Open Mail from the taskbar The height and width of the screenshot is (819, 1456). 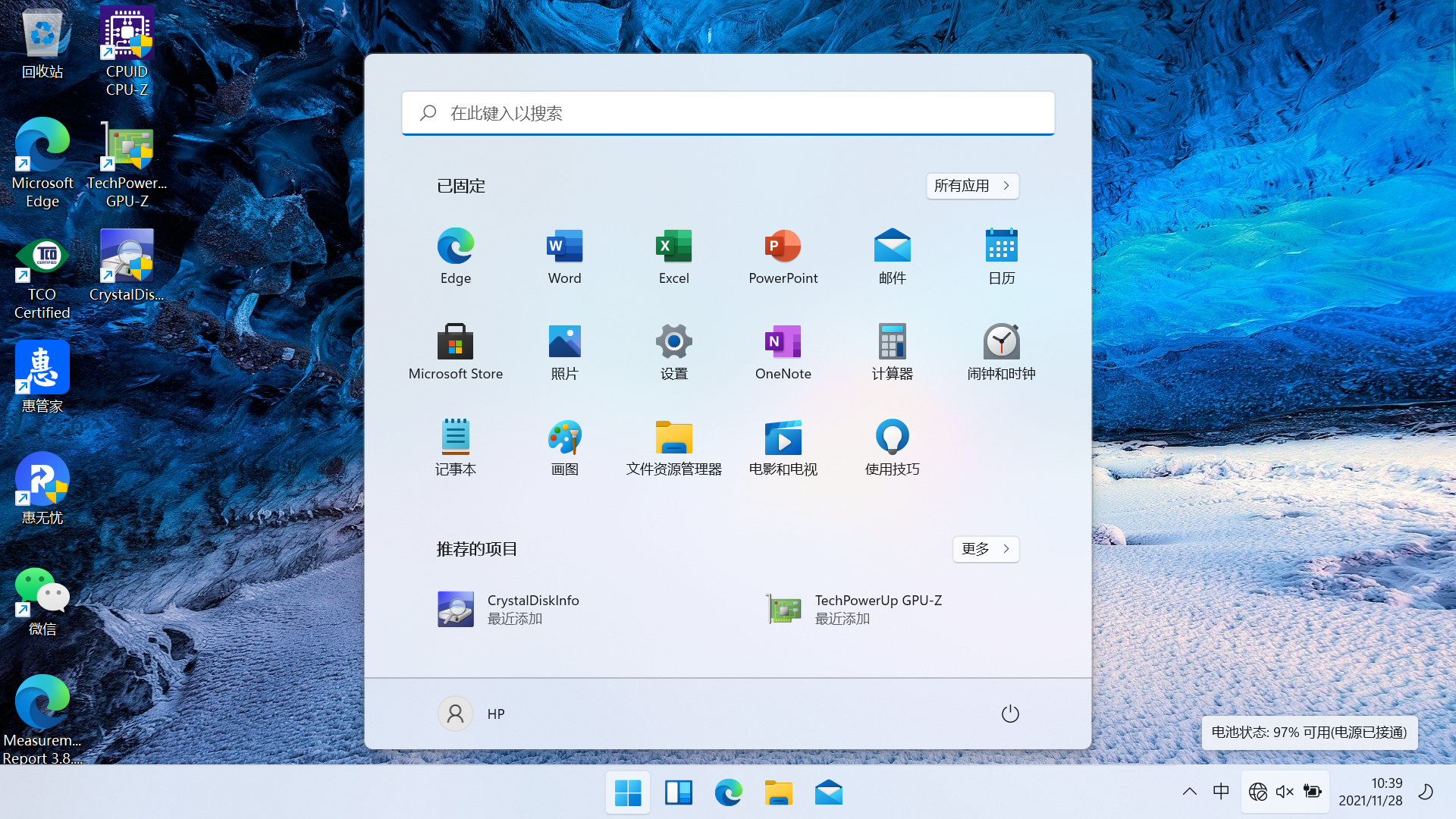(x=828, y=793)
